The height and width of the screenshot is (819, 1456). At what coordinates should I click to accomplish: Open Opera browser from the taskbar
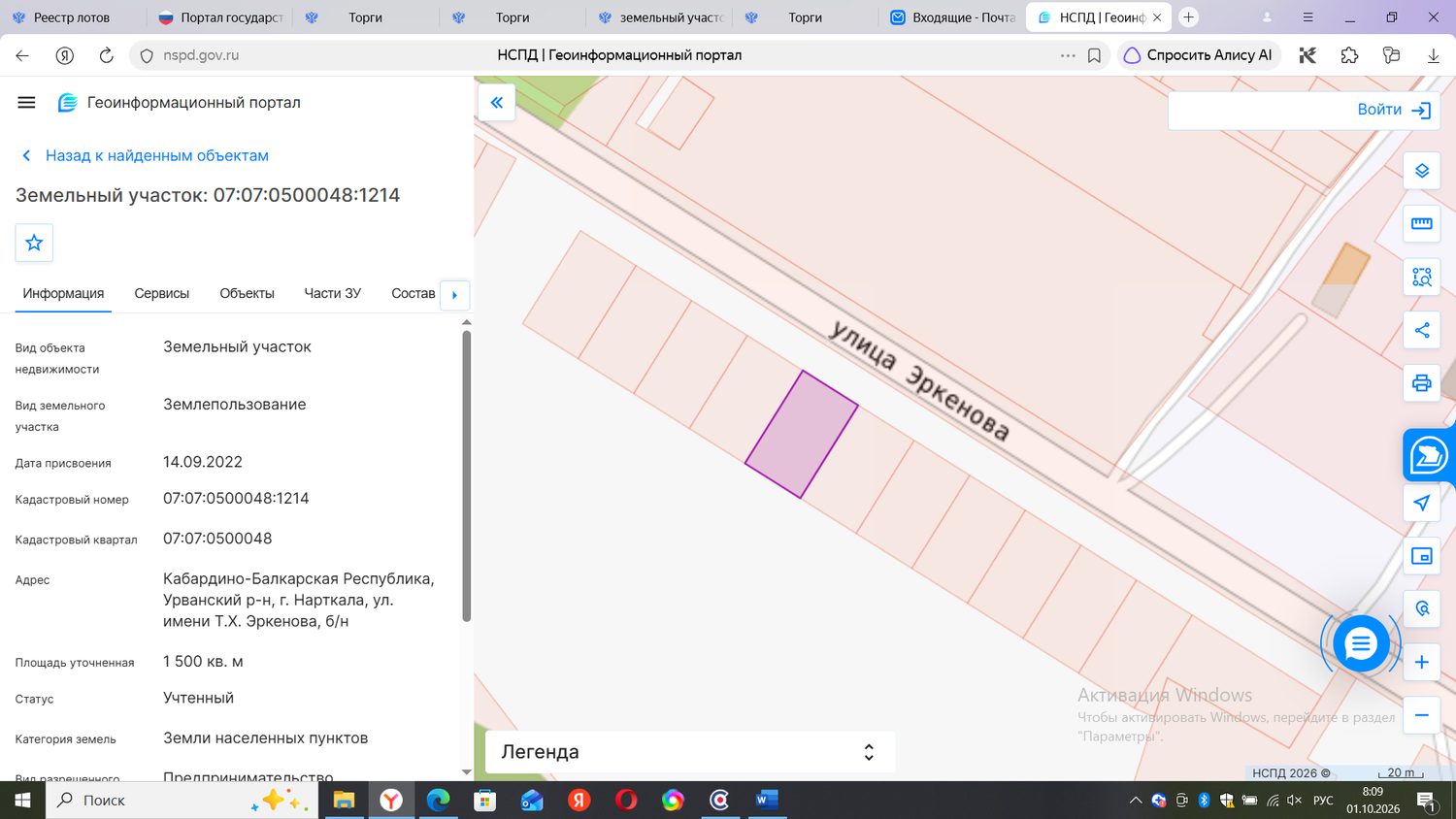click(x=626, y=801)
